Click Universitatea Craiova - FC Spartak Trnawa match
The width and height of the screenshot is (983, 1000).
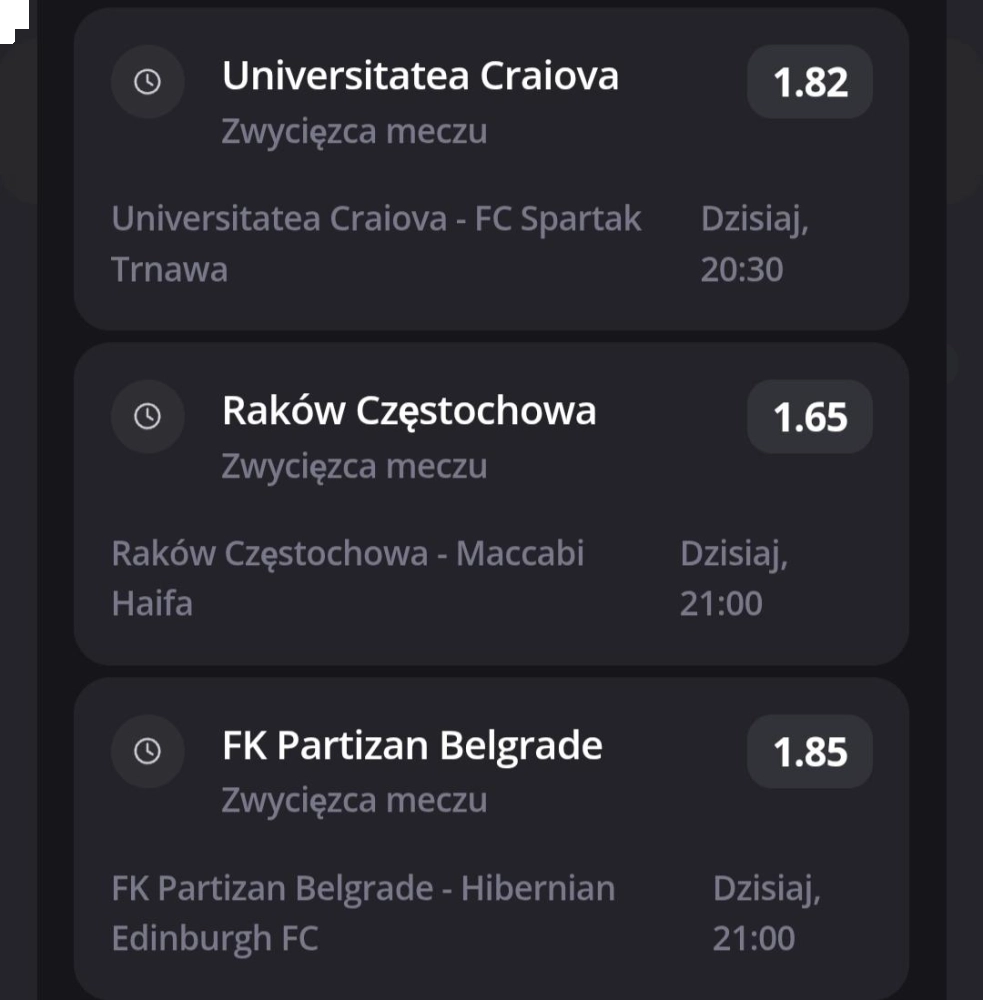pyautogui.click(x=376, y=244)
